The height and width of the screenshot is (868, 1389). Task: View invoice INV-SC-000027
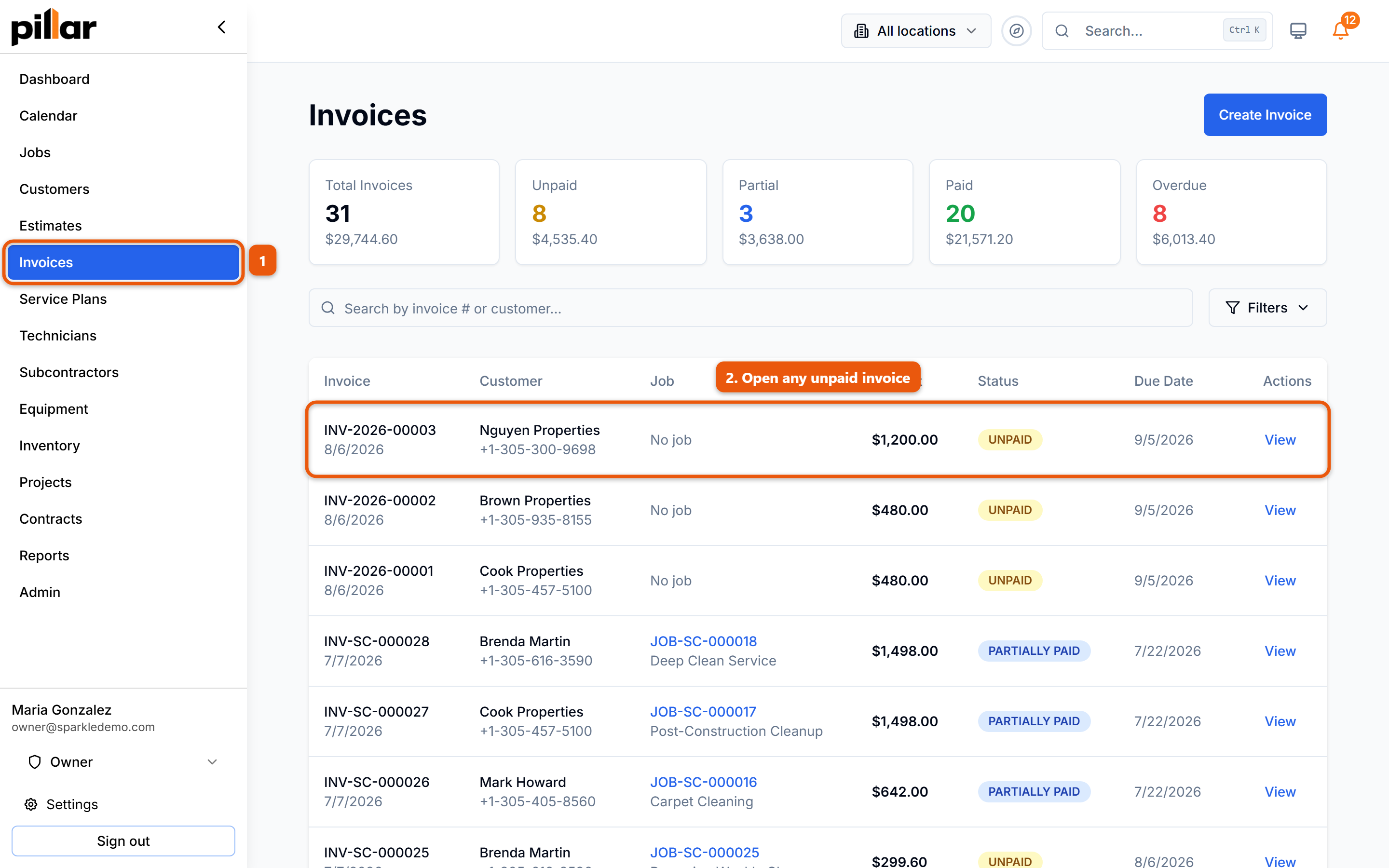[x=1280, y=721]
